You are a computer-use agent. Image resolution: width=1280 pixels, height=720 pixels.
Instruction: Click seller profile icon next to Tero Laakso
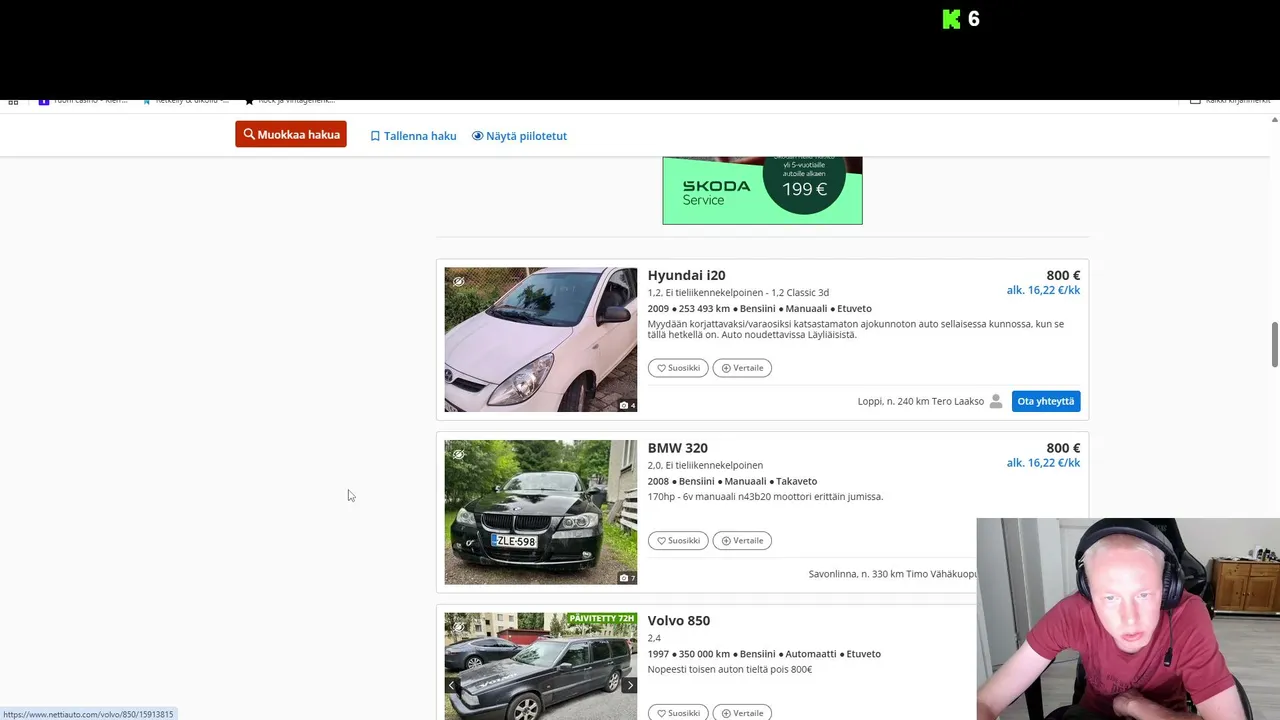[996, 401]
